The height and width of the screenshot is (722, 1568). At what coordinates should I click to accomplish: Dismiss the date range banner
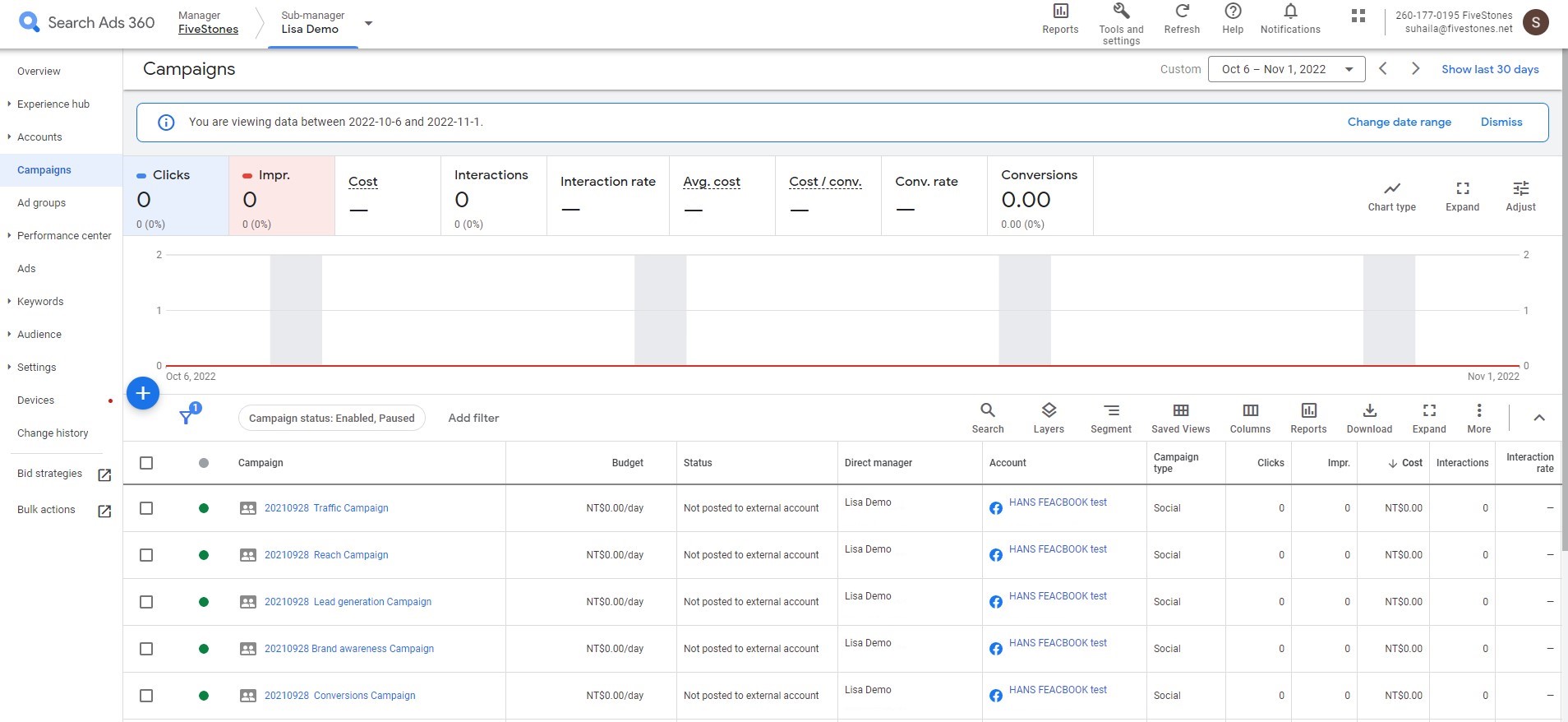[x=1501, y=122]
